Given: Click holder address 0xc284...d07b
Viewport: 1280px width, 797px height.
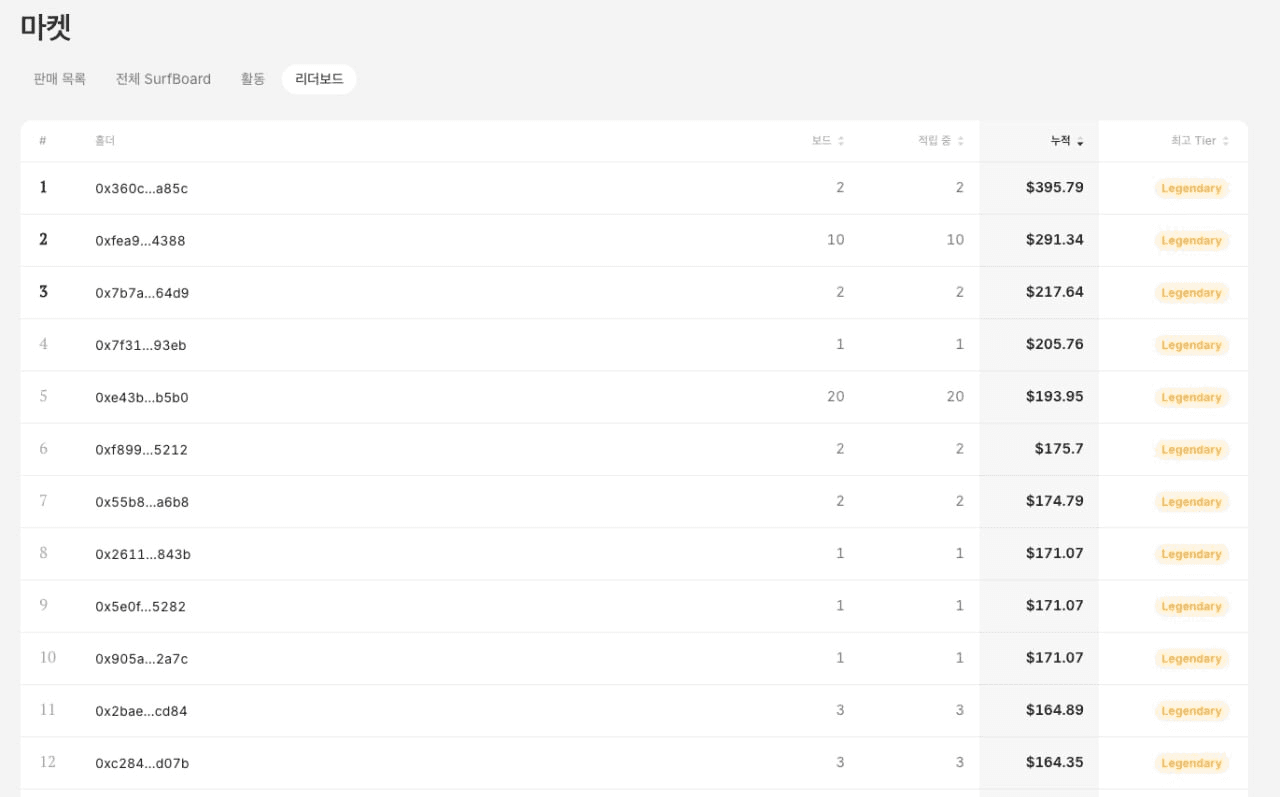Looking at the screenshot, I should tap(142, 763).
